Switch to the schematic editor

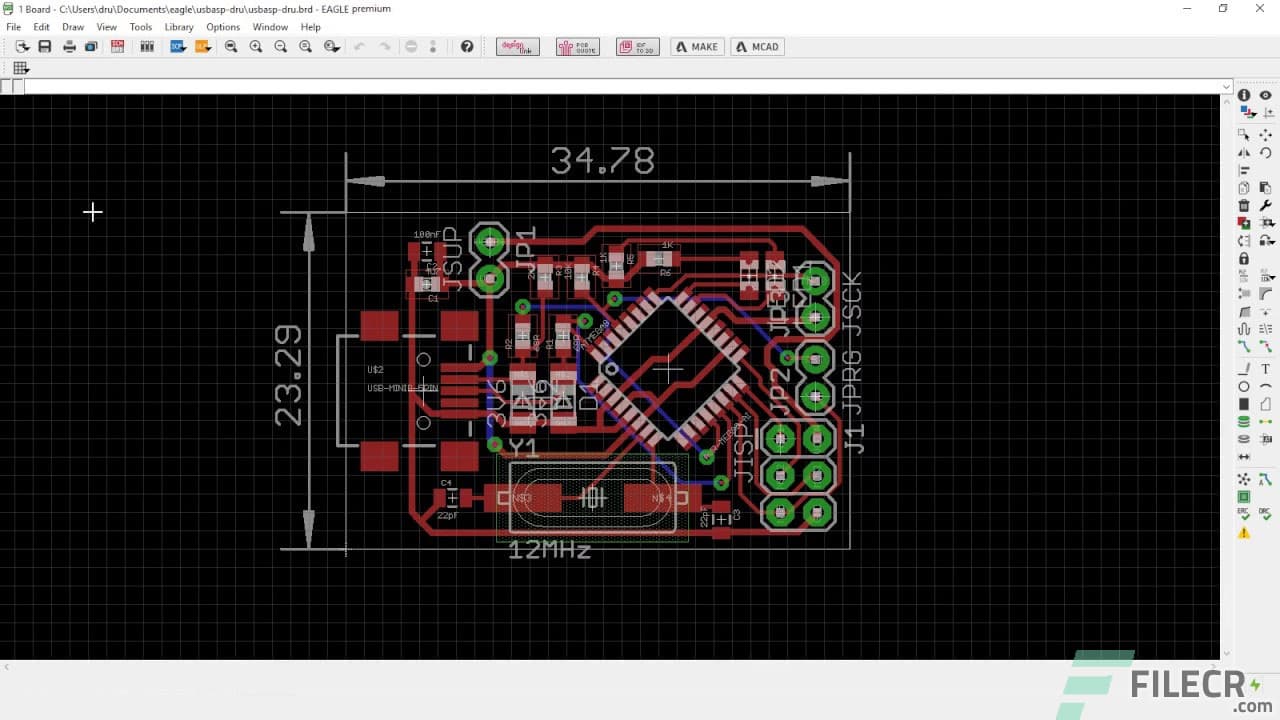(117, 46)
